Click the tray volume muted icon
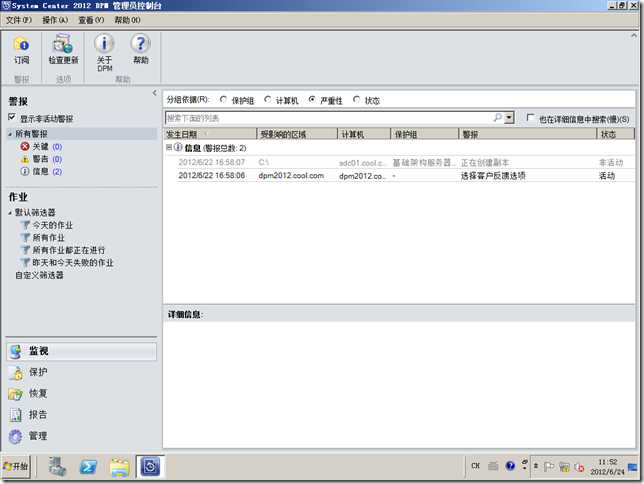Screen dimensions: 644x484 tap(579, 467)
